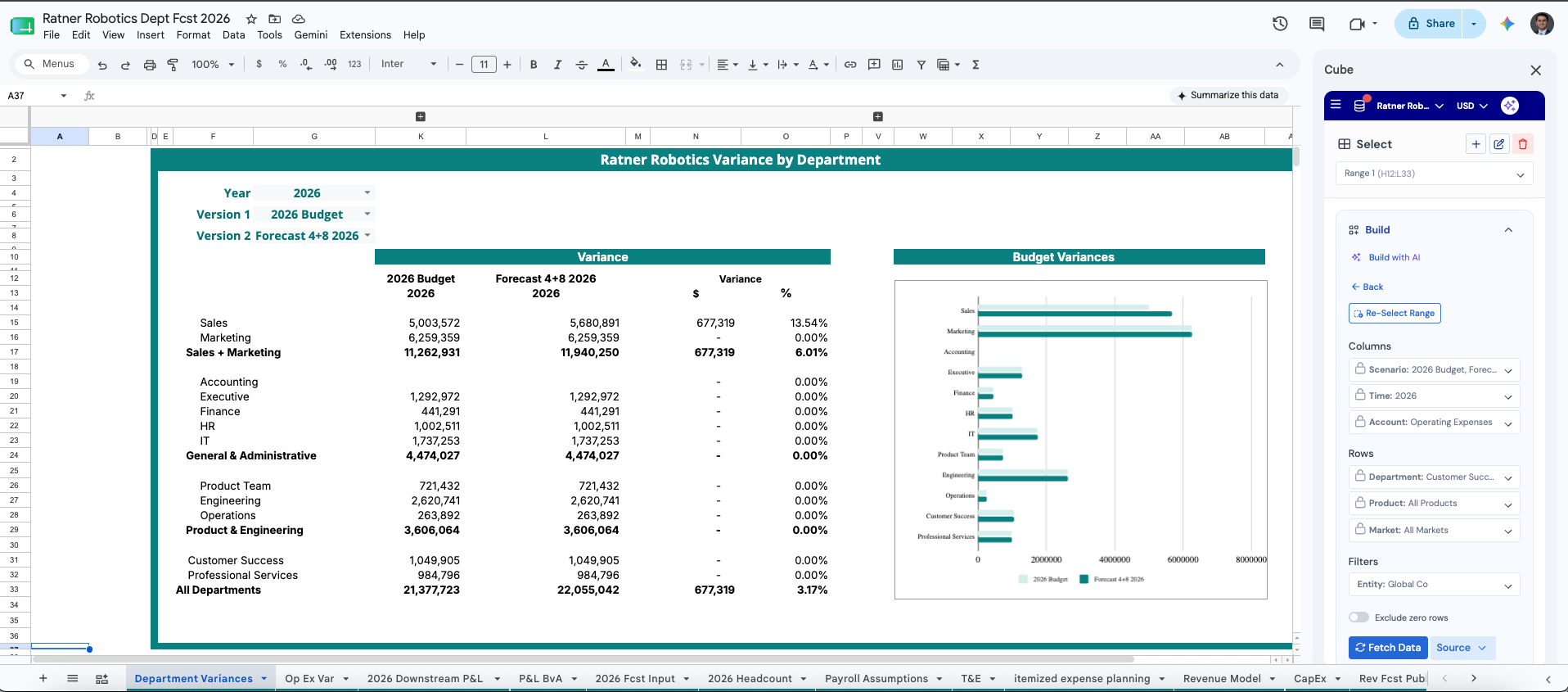Open version history clock icon
Image resolution: width=1568 pixels, height=692 pixels.
1281,24
